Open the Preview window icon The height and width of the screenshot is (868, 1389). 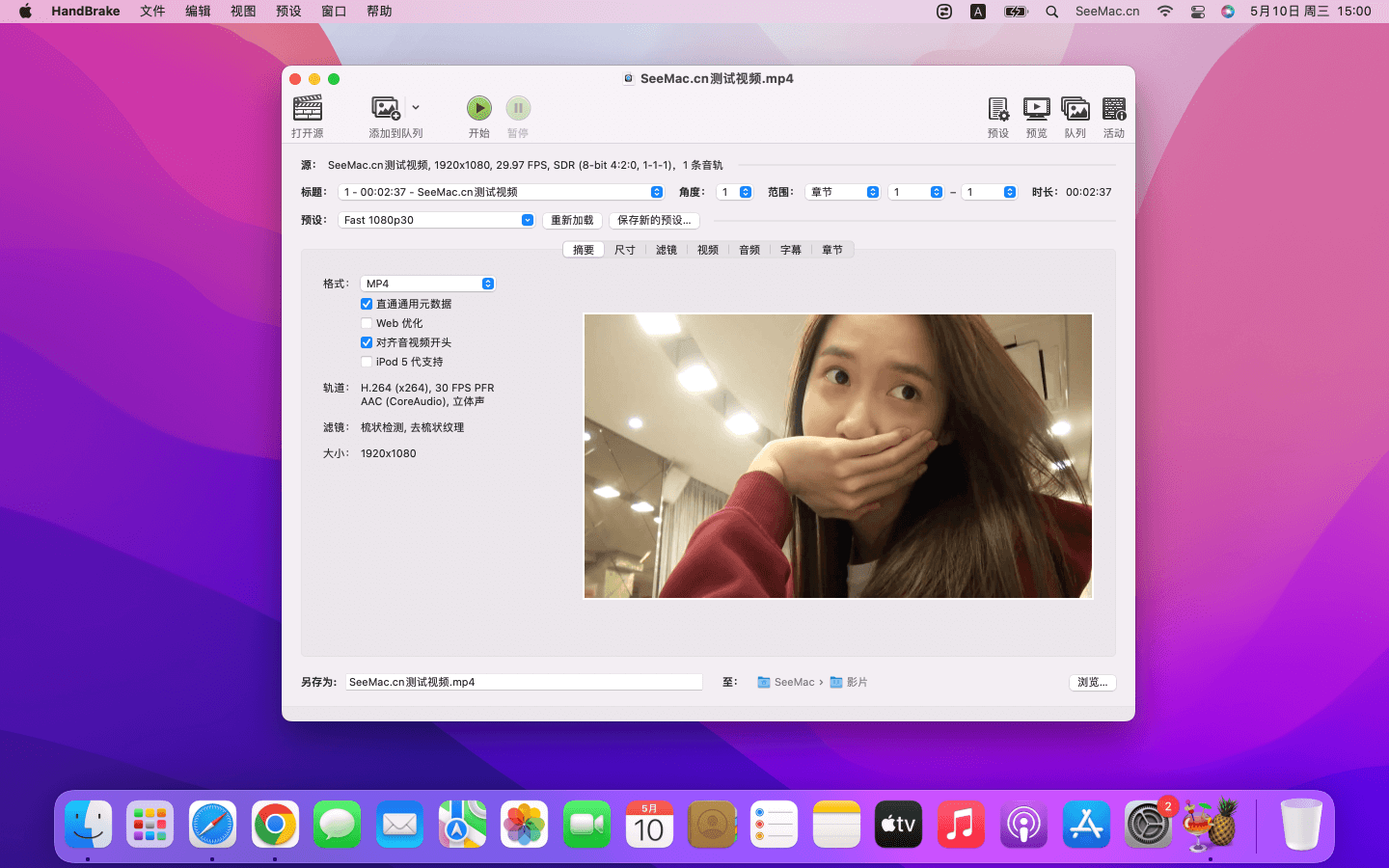coord(1037,108)
